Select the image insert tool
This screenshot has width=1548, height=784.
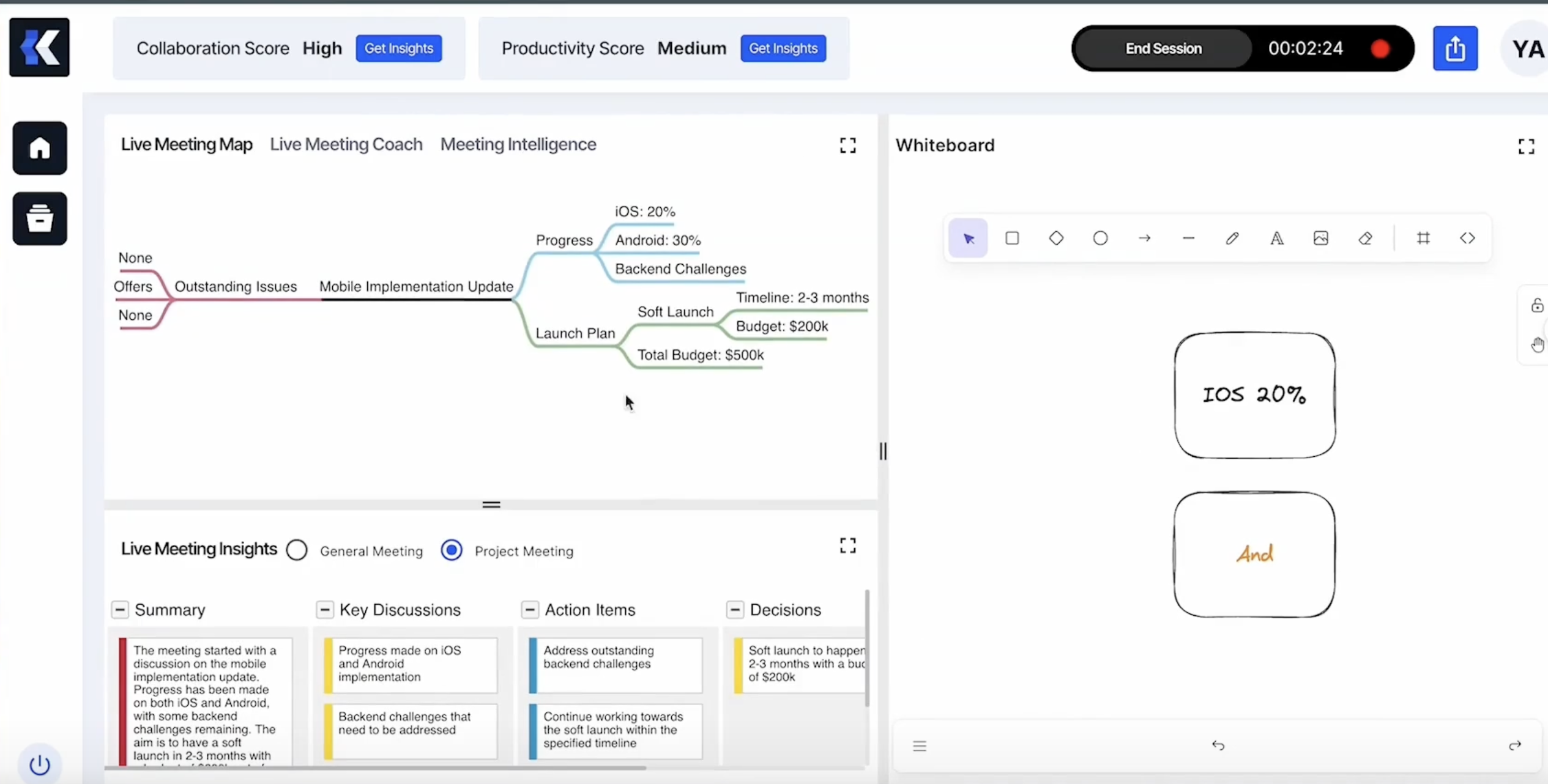tap(1321, 238)
